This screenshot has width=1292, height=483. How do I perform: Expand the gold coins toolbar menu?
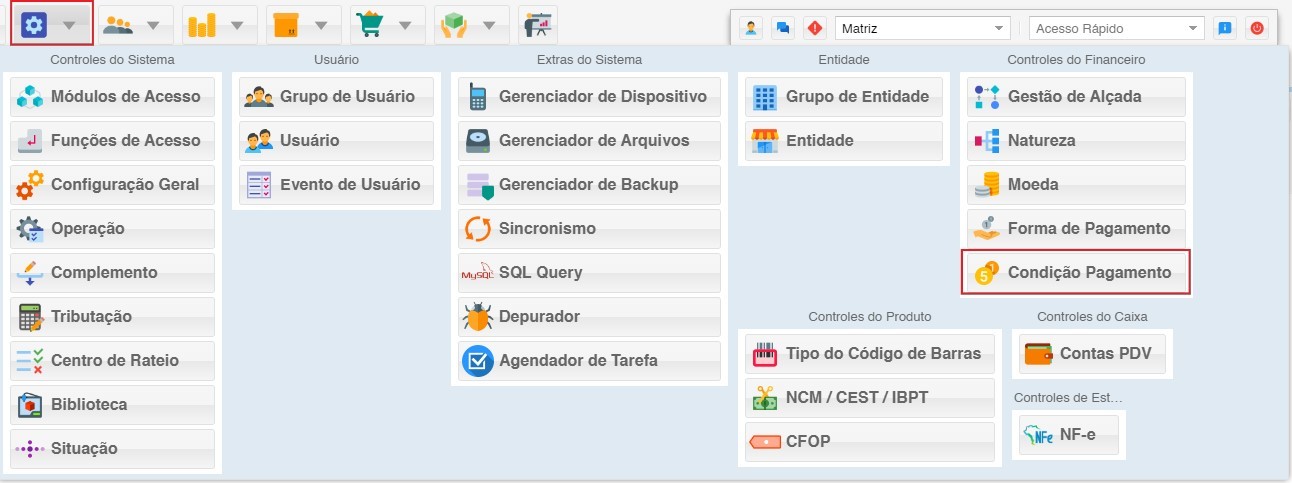[219, 24]
